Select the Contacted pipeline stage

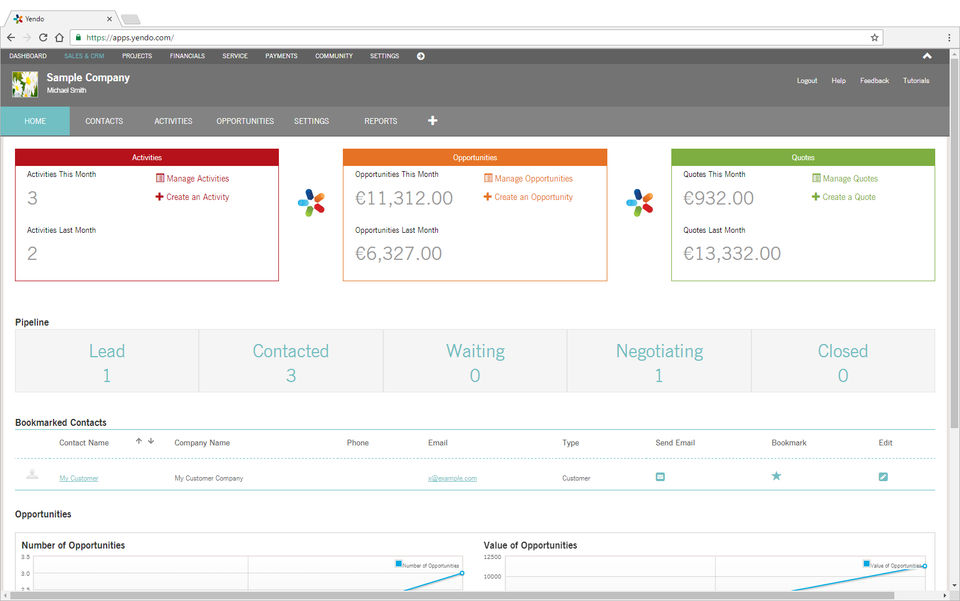291,361
